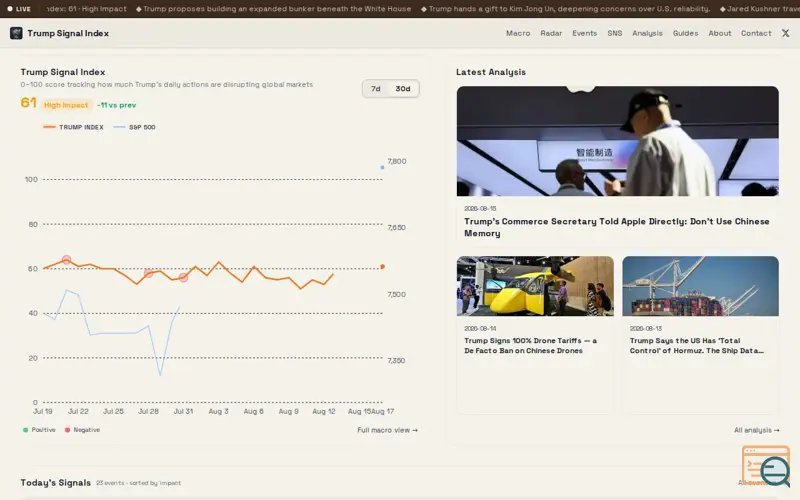The width and height of the screenshot is (800, 500).
Task: Click the LIVE indicator dot
Action: 10,9
